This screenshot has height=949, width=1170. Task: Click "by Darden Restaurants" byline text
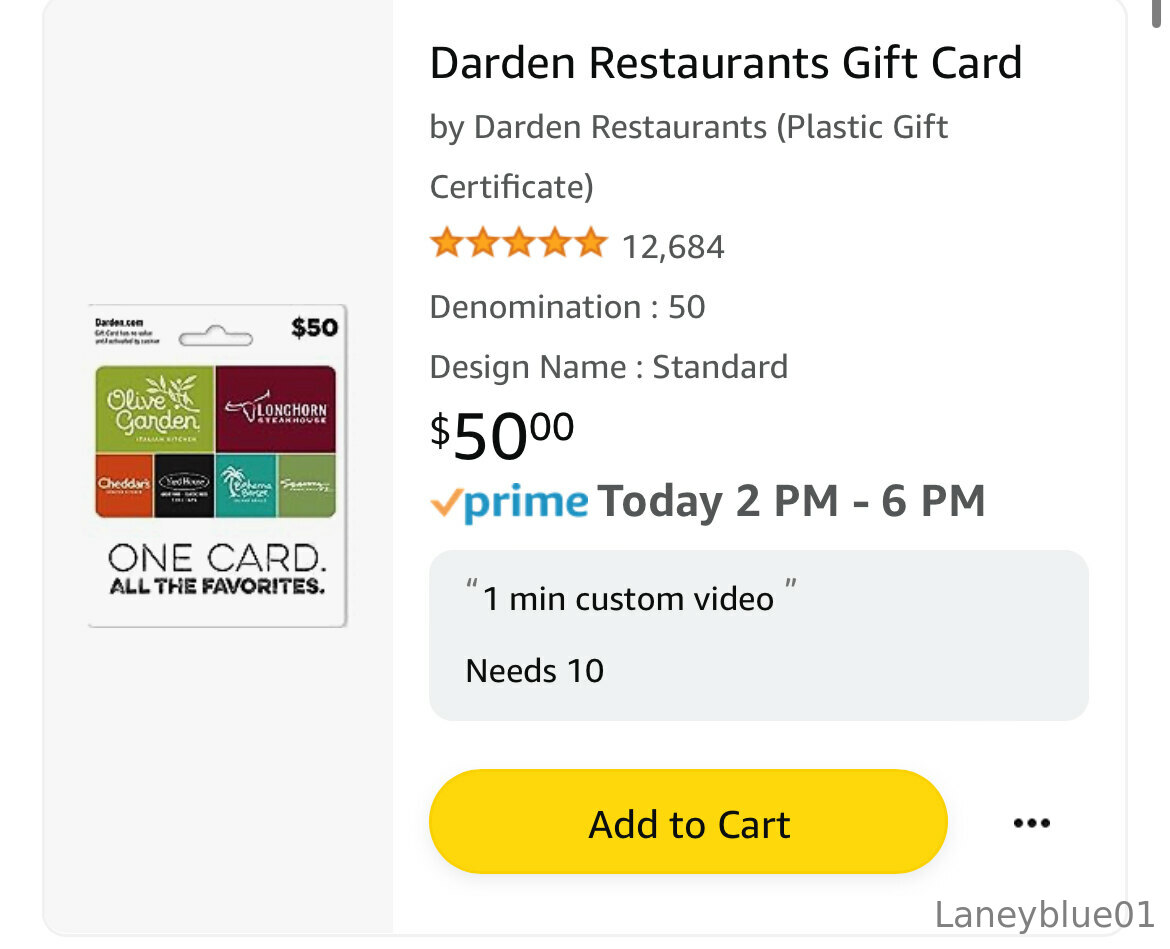click(x=598, y=127)
